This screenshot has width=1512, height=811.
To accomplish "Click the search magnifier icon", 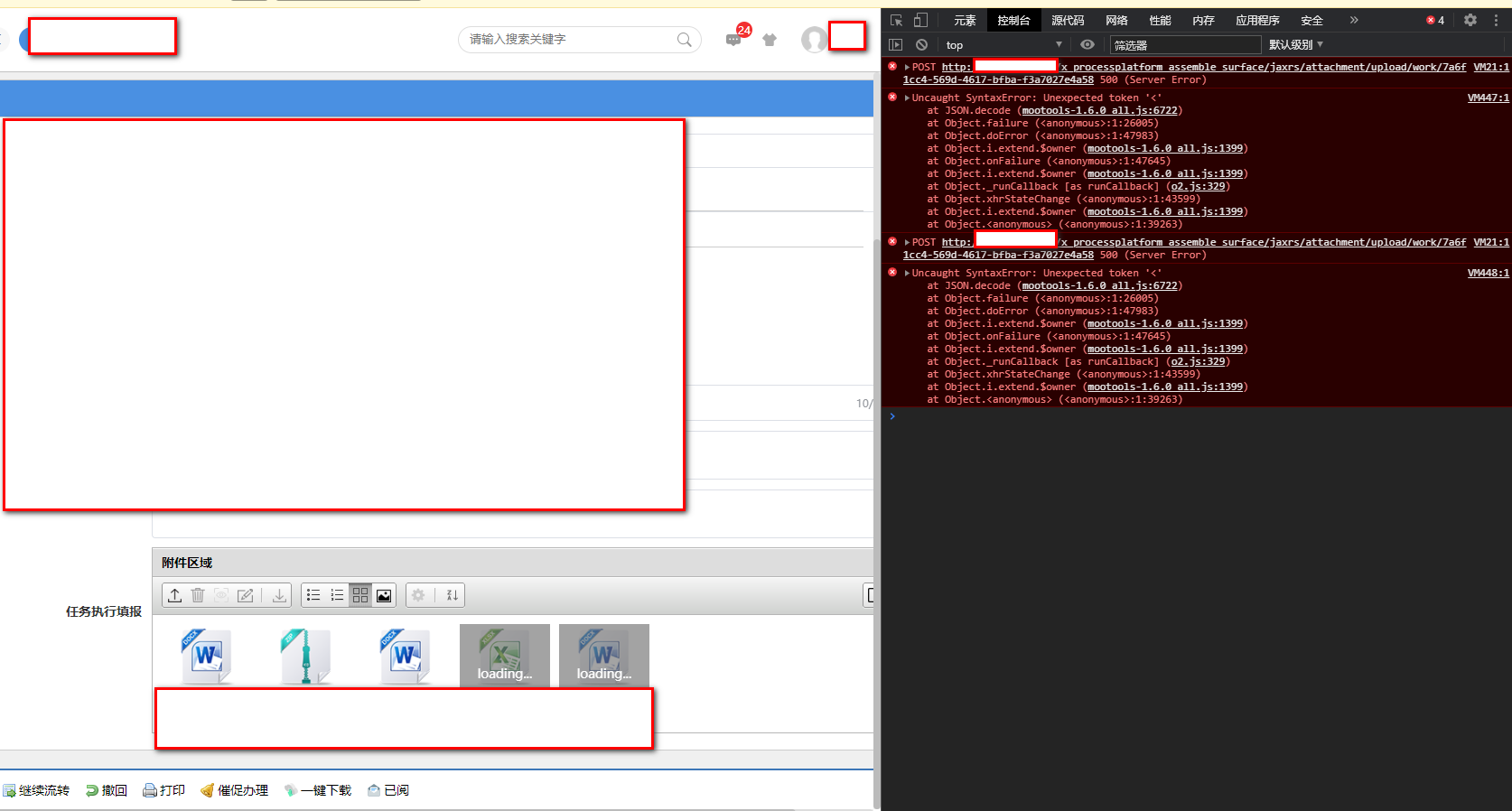I will pos(685,40).
